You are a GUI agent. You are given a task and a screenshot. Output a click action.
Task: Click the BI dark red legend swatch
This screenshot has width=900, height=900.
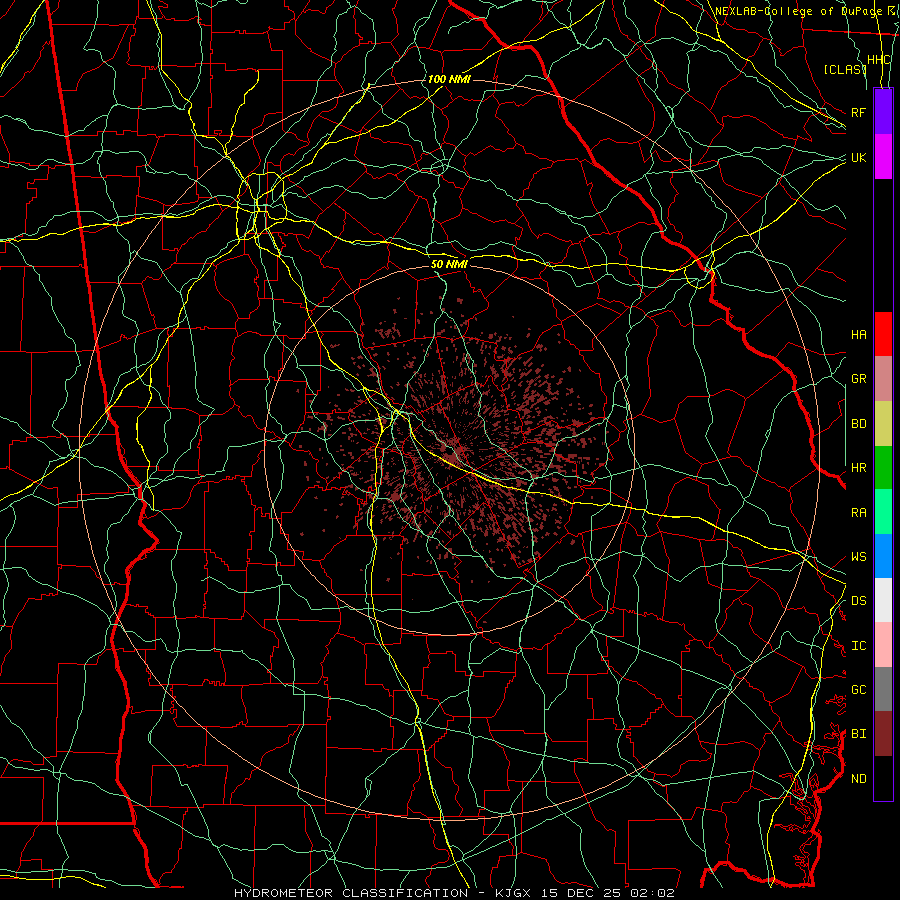pos(883,734)
